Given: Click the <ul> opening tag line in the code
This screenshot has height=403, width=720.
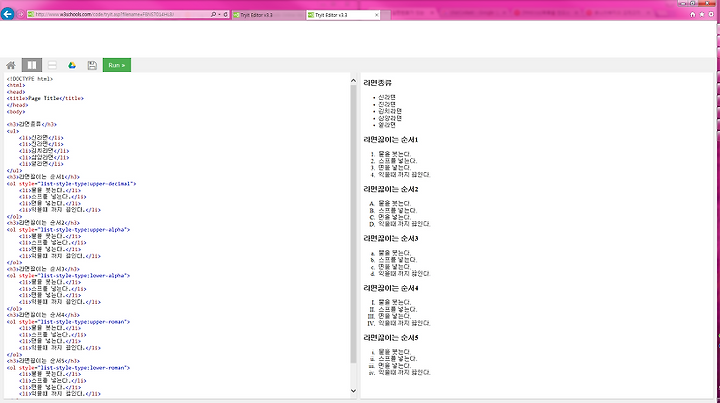Looking at the screenshot, I should point(13,131).
